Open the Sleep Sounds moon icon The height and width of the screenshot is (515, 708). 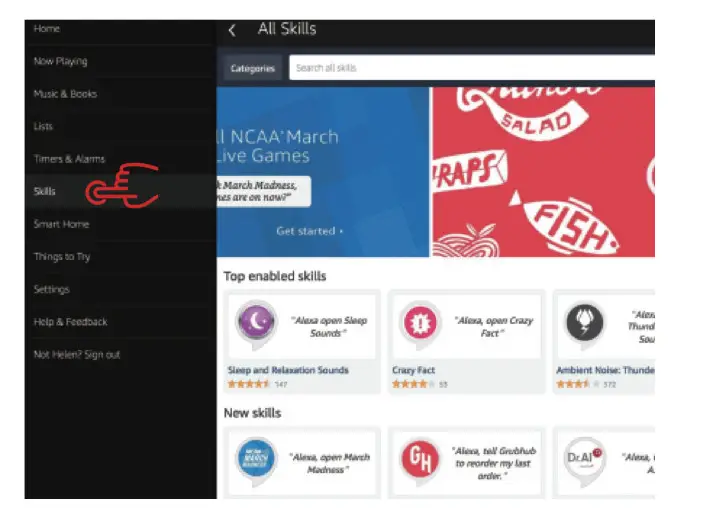tap(256, 322)
